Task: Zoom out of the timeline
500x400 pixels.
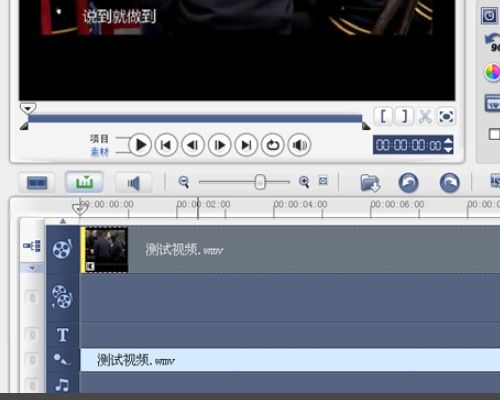Action: coord(184,182)
